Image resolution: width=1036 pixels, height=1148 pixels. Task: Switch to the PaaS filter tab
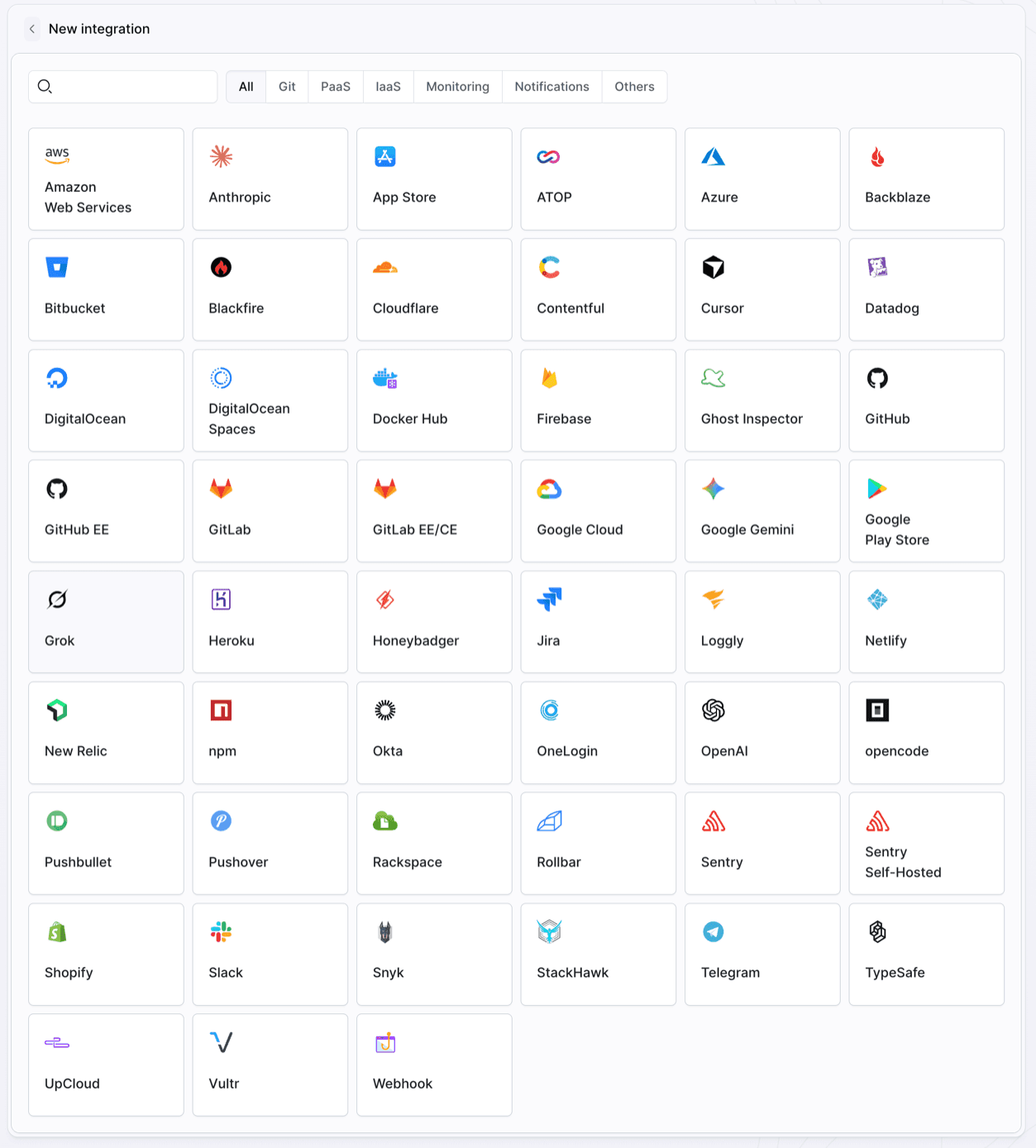[x=336, y=87]
